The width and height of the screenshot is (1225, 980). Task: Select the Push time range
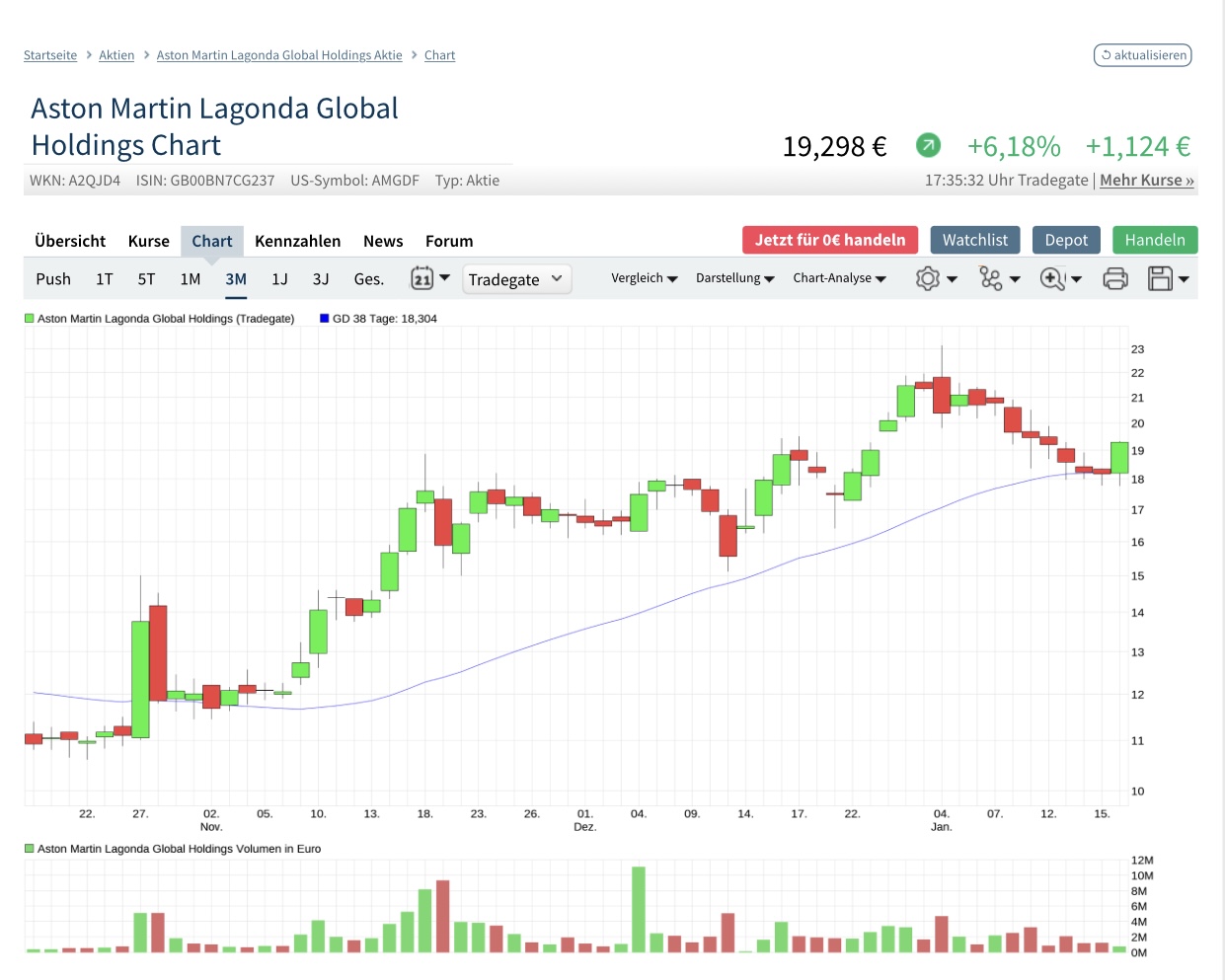(53, 279)
